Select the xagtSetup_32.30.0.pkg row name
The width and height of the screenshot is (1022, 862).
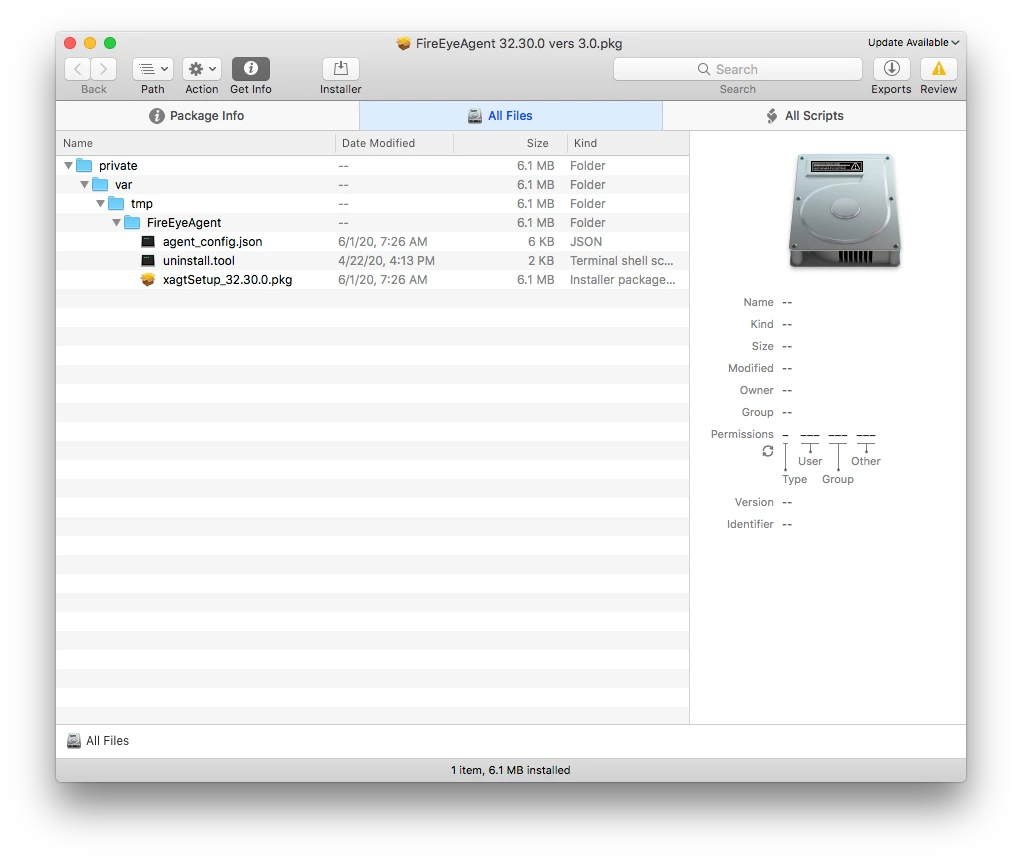227,280
